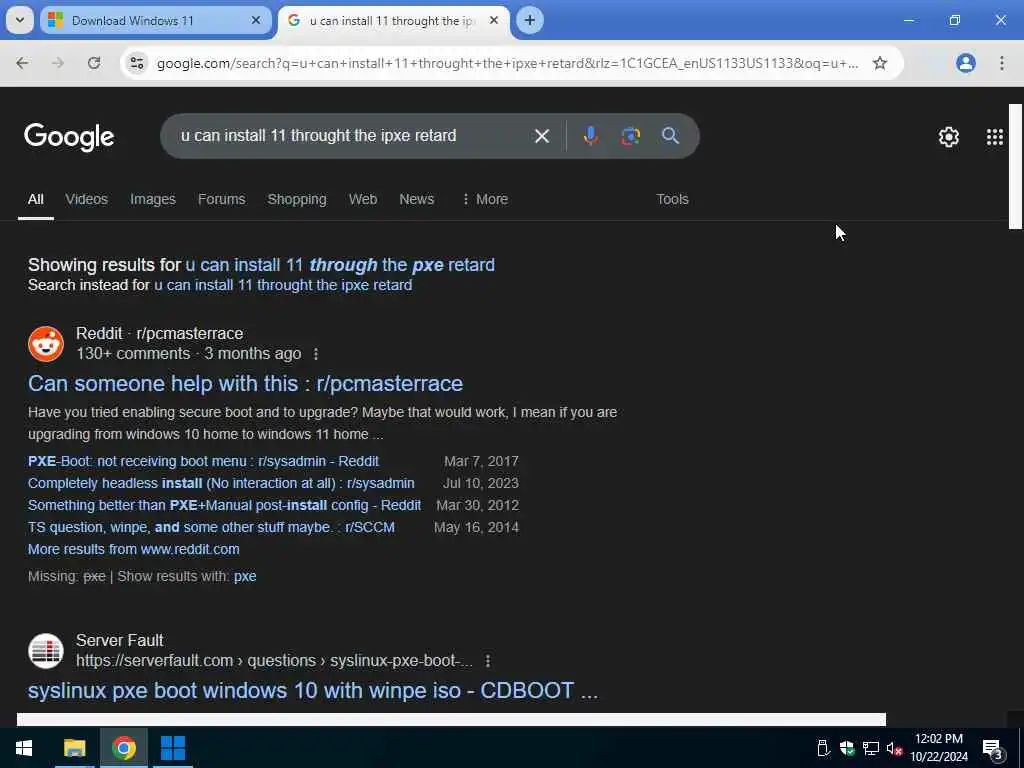This screenshot has width=1024, height=768.
Task: Open 'PXE-Boot: not receiving boot menu' link
Action: click(203, 461)
